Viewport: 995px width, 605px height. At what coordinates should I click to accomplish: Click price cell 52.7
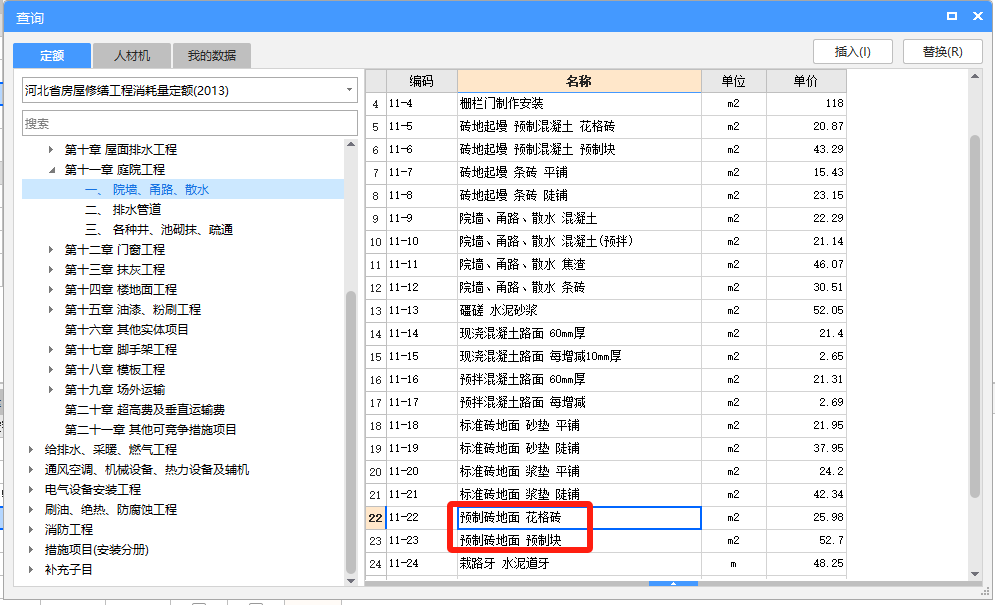pyautogui.click(x=806, y=540)
